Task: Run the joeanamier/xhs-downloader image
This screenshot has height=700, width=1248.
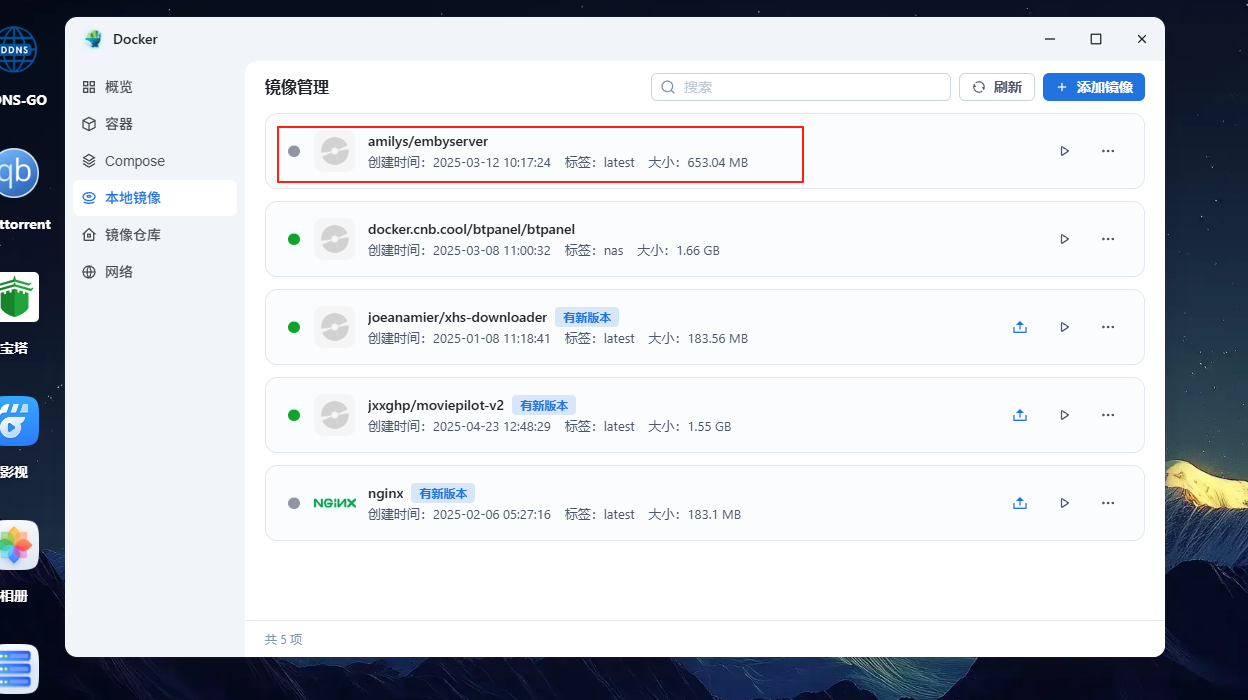Action: (x=1064, y=327)
